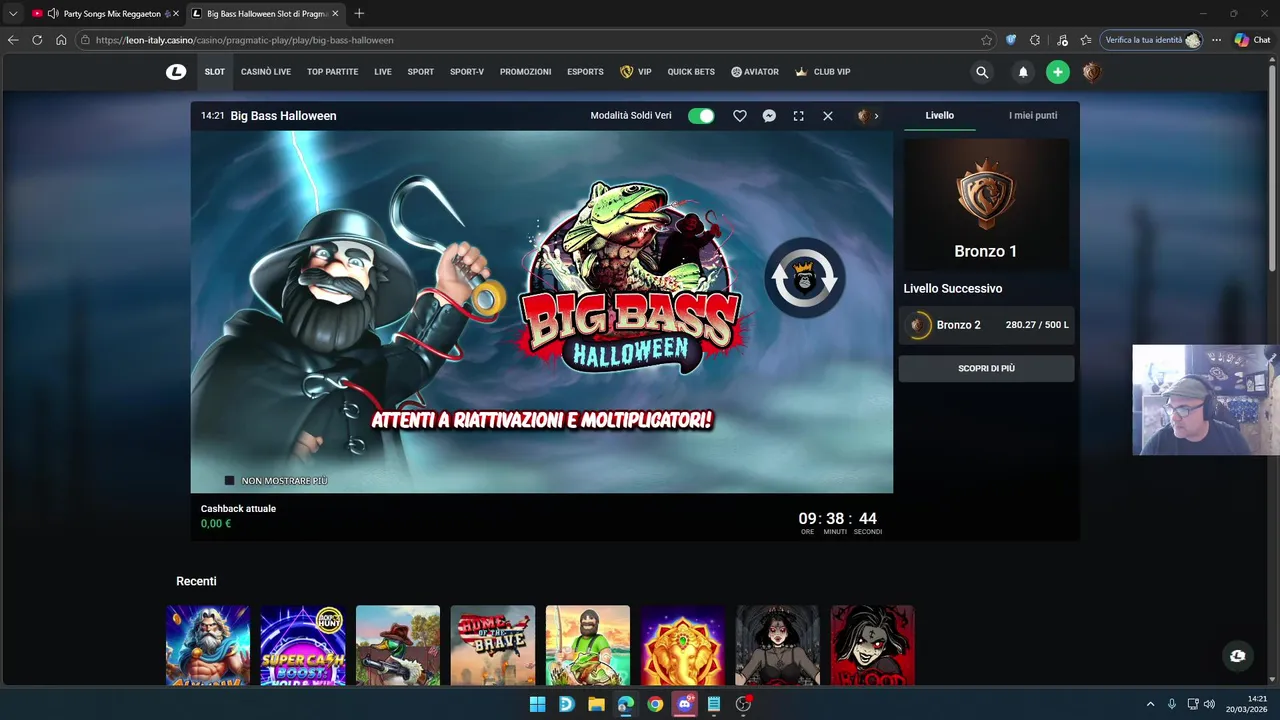Open ESPORTS section

[585, 72]
